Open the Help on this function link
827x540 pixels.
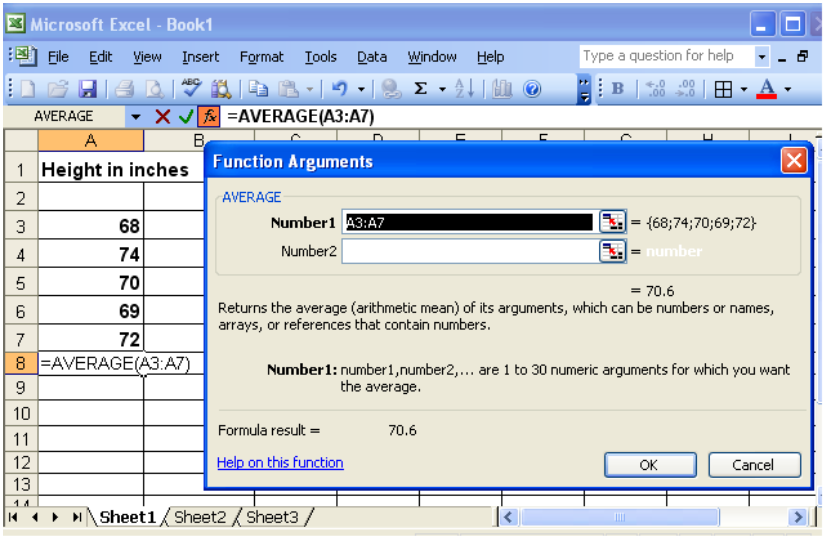pyautogui.click(x=280, y=463)
